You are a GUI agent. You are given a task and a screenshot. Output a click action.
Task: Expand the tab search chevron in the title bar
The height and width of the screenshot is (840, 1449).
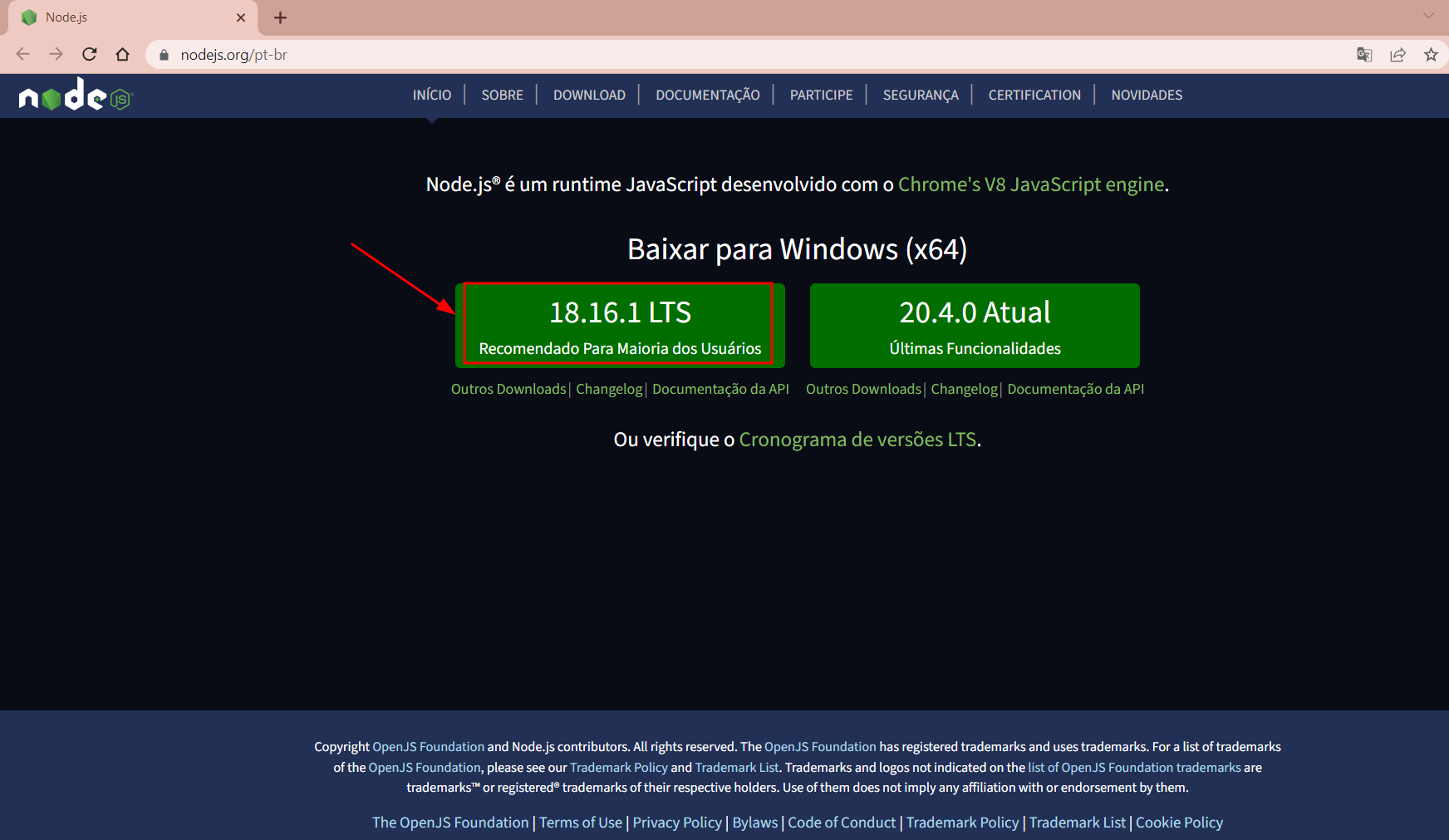tap(1428, 16)
